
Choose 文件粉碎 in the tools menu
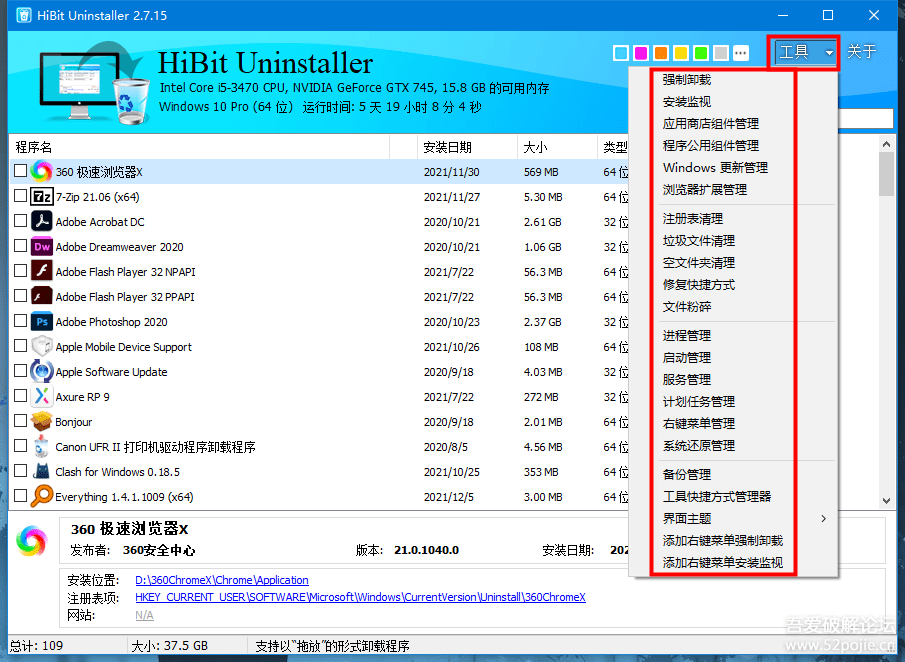687,306
